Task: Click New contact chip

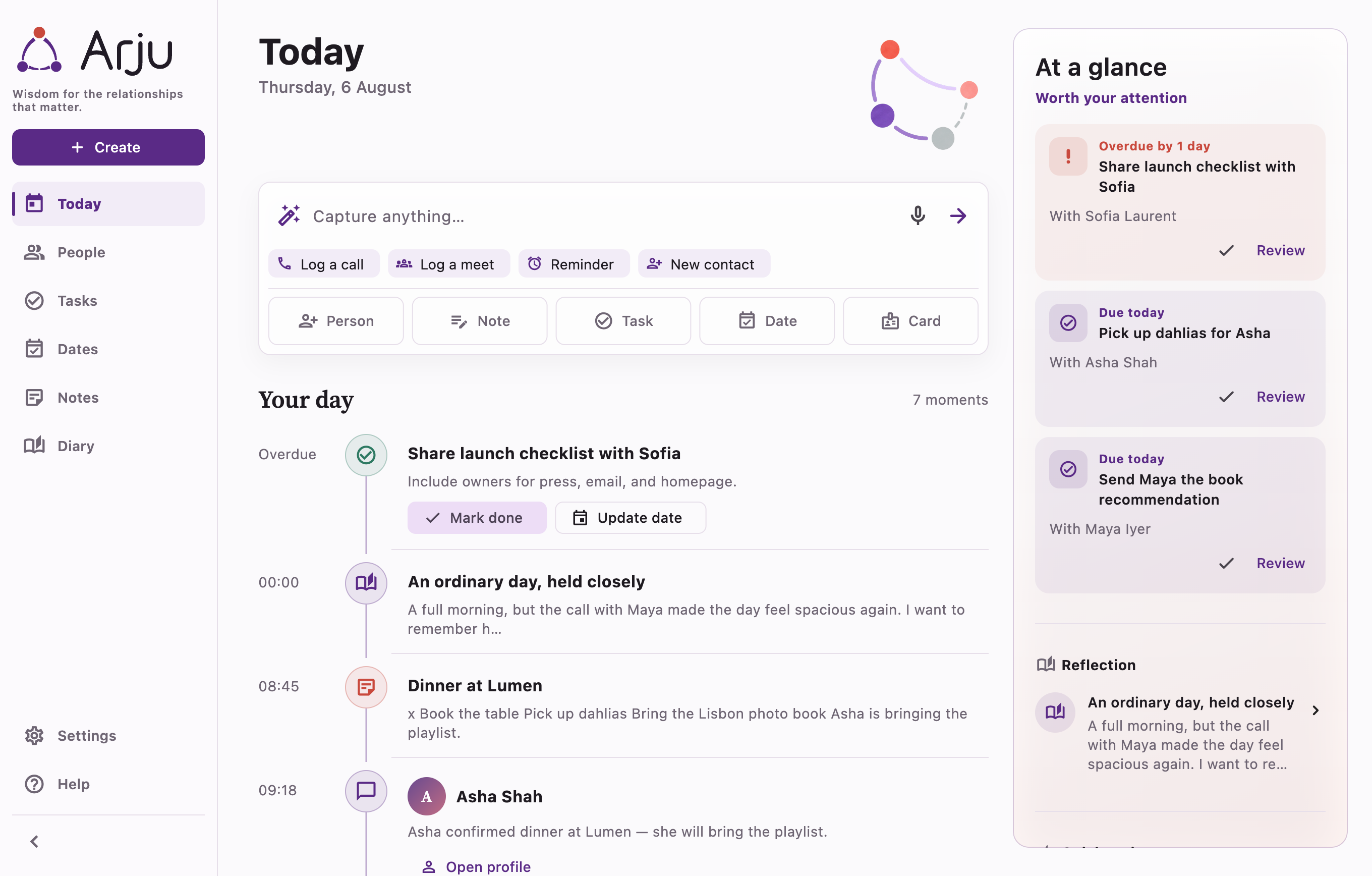Action: pos(704,264)
